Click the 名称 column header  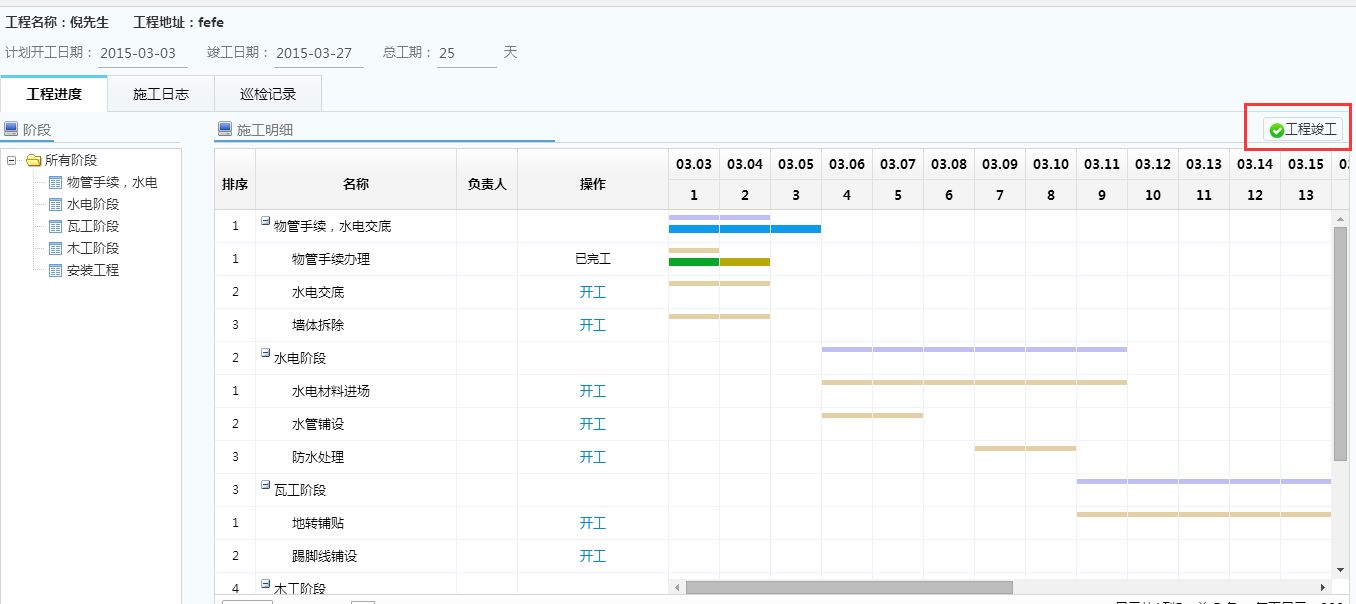point(356,184)
